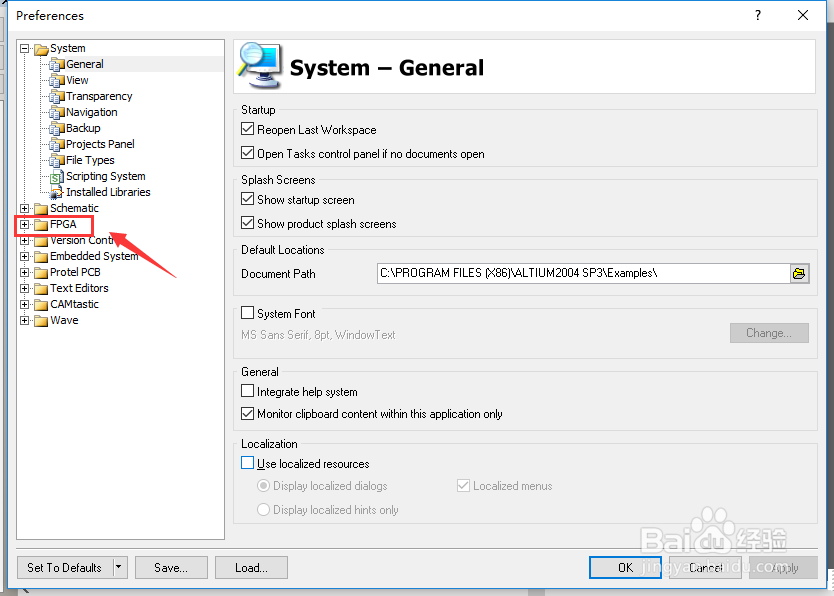Click the help question mark icon

[757, 15]
